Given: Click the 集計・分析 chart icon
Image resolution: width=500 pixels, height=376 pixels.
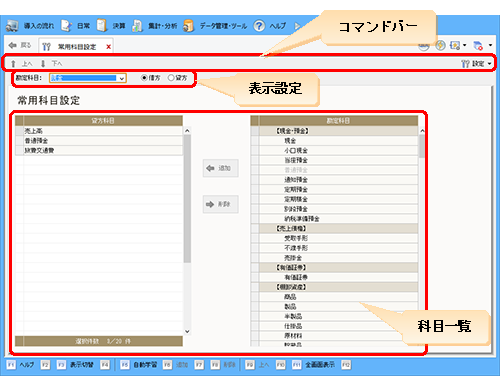Looking at the screenshot, I should [137, 26].
